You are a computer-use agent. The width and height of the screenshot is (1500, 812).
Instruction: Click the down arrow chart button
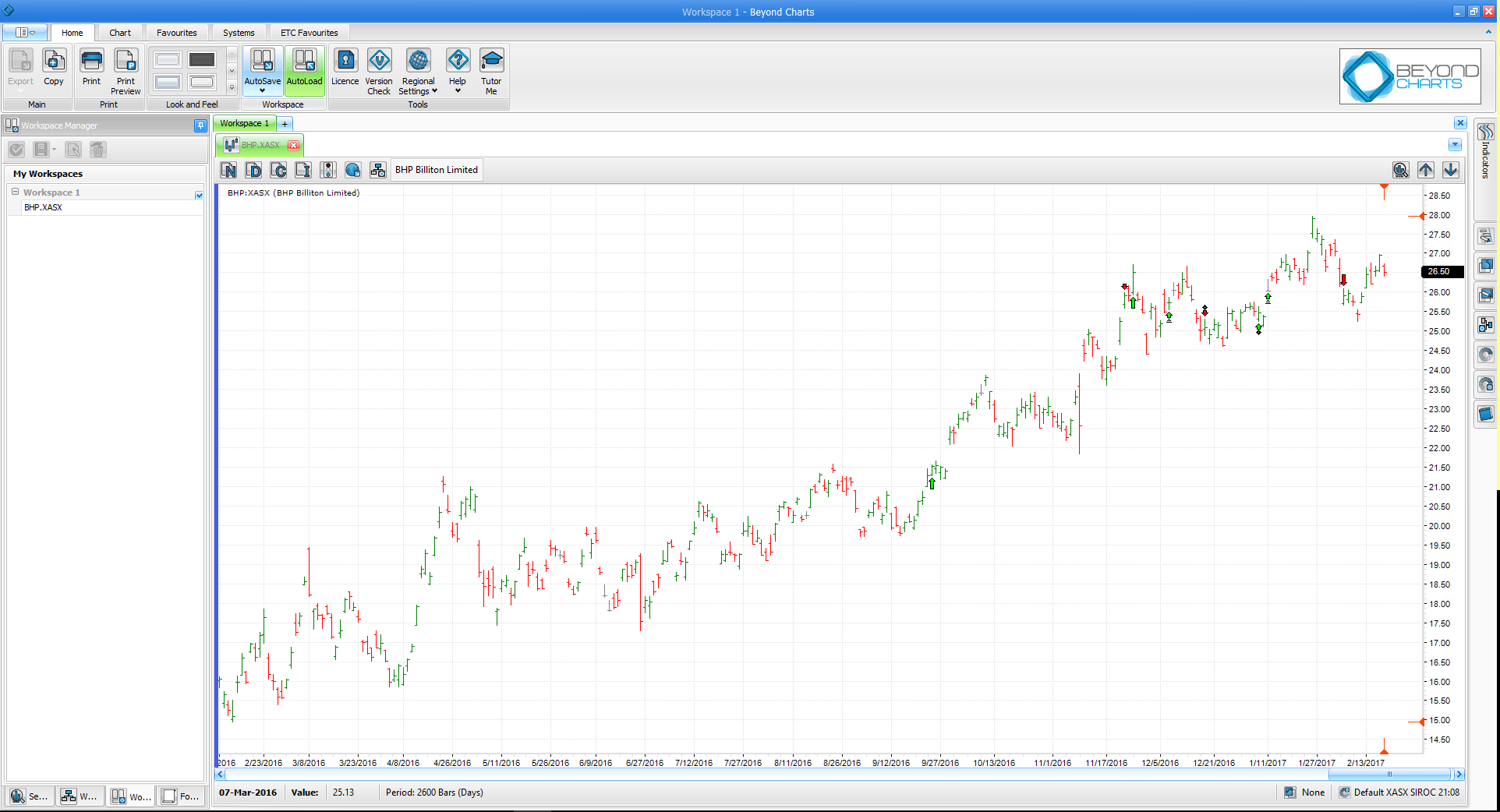click(1451, 170)
